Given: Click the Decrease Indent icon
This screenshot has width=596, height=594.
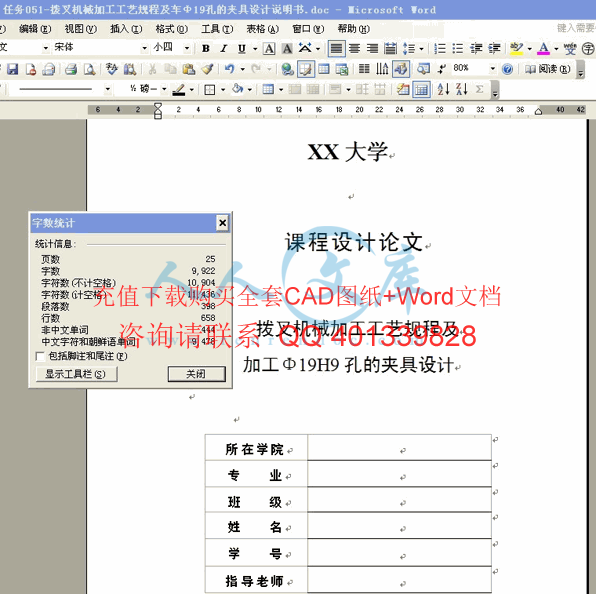Looking at the screenshot, I should pos(476,49).
